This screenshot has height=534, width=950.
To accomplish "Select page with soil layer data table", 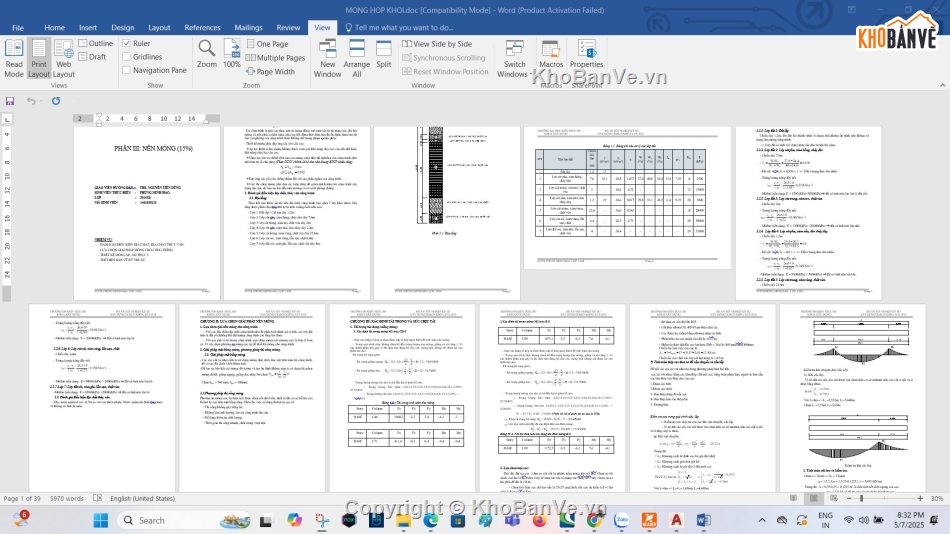I will pos(627,198).
